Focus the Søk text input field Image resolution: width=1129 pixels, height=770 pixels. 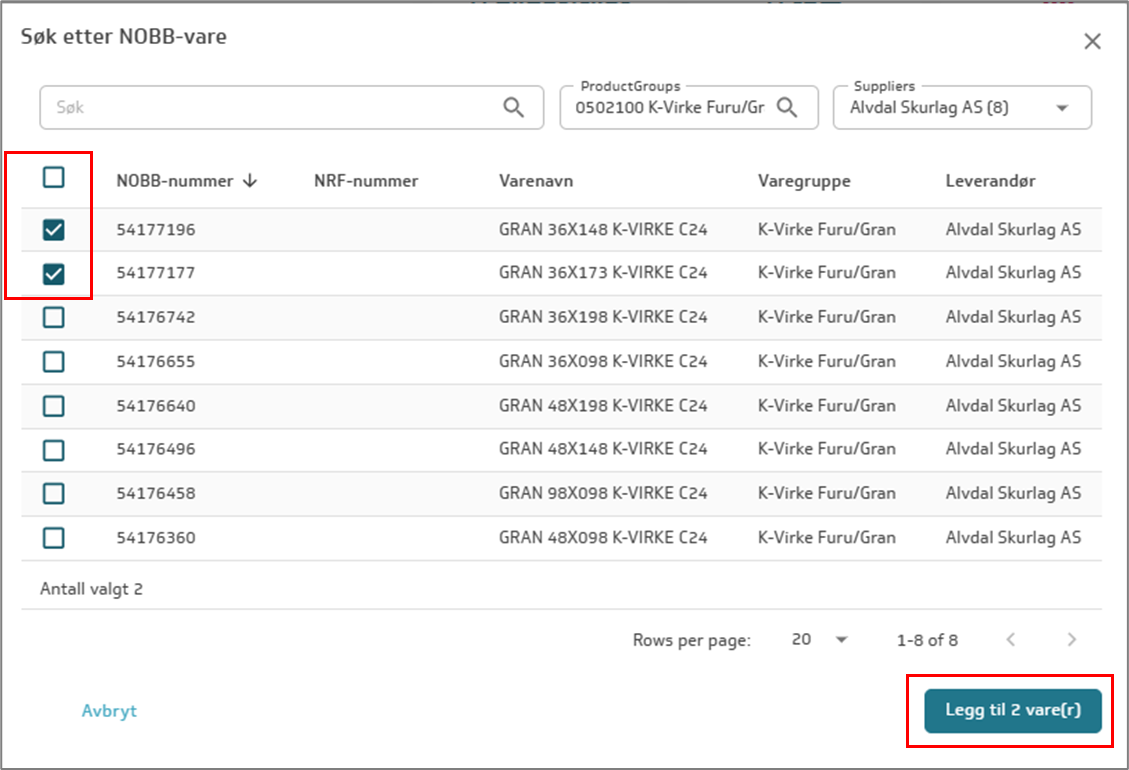point(270,108)
